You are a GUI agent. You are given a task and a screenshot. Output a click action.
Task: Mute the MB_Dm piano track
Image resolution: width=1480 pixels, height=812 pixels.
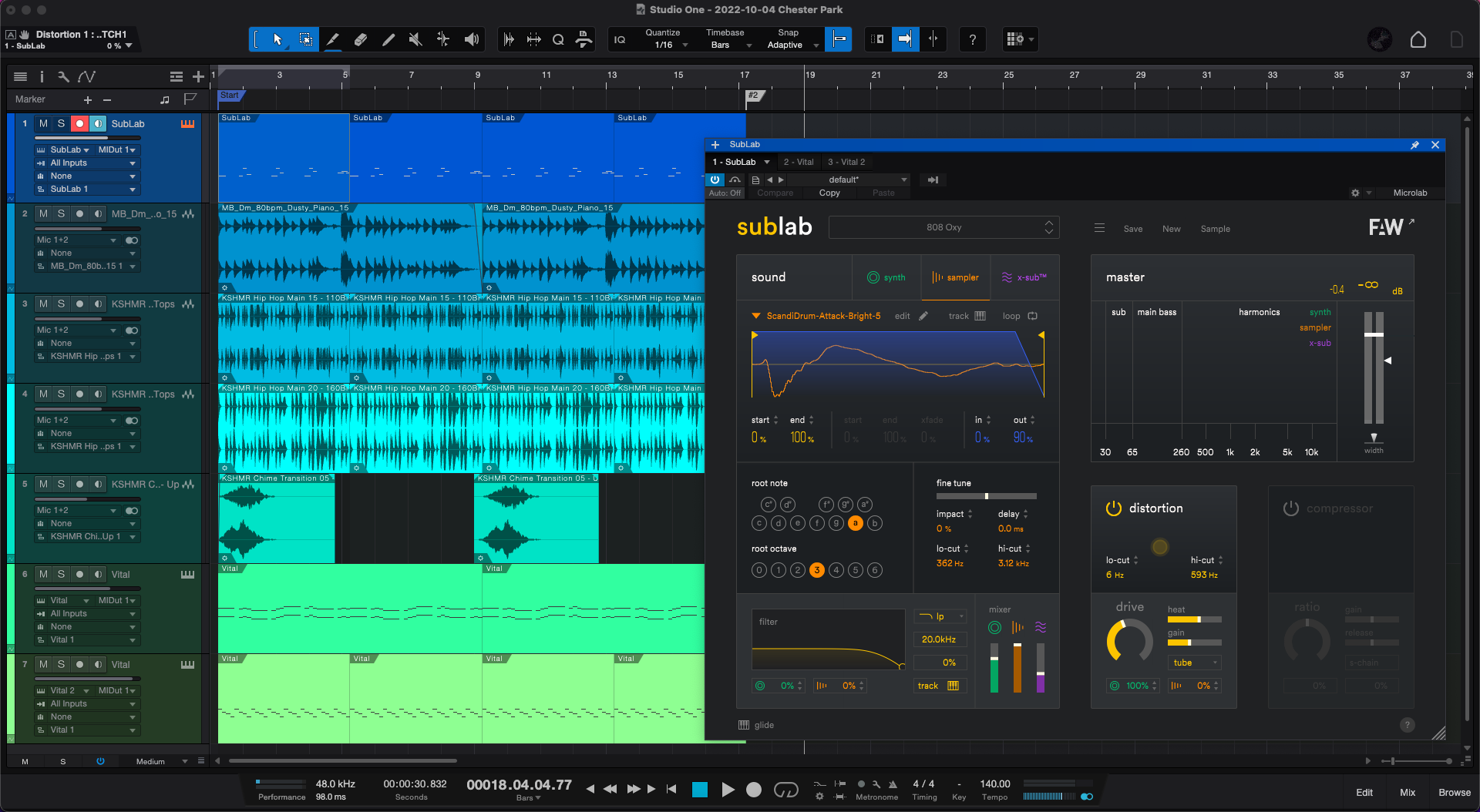(x=43, y=213)
